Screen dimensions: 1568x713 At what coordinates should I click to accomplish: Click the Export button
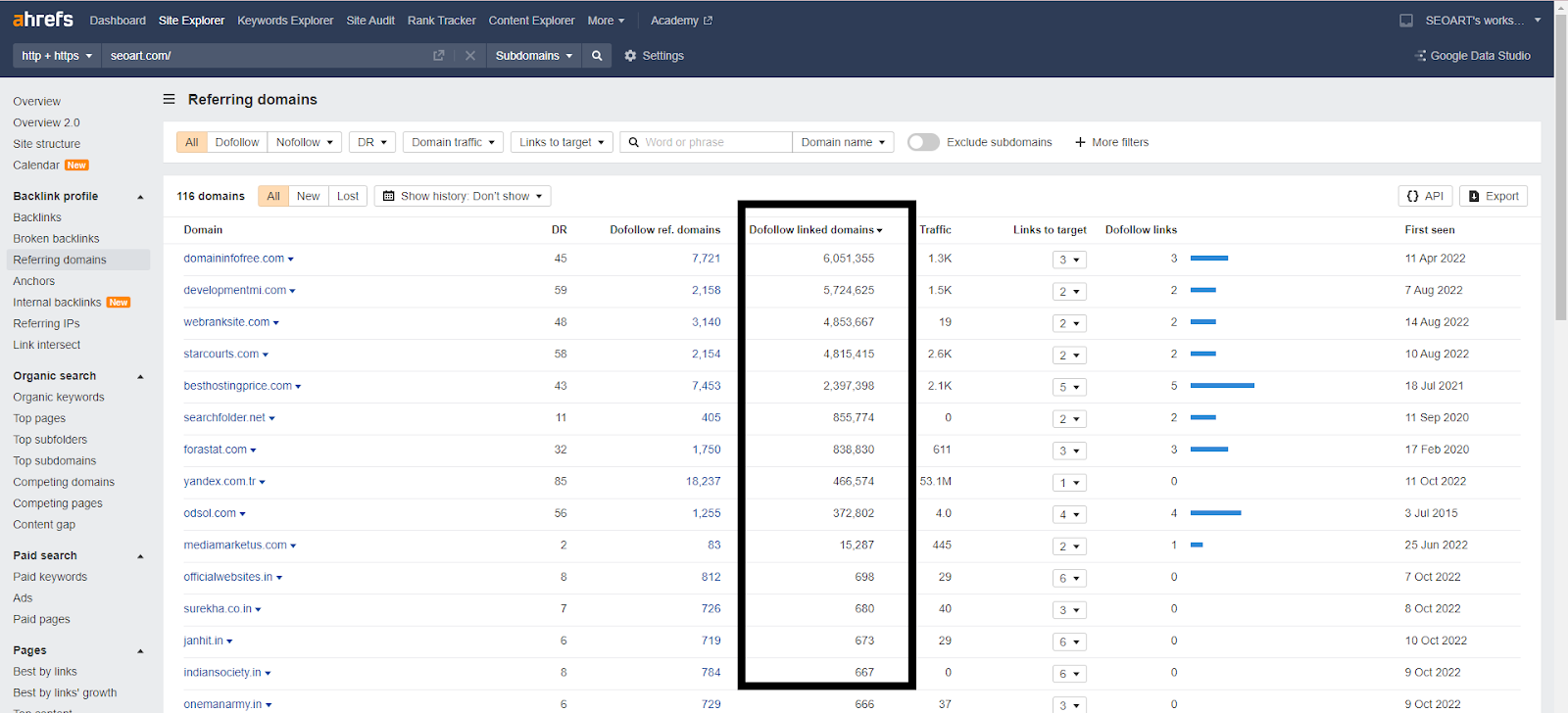pos(1493,196)
